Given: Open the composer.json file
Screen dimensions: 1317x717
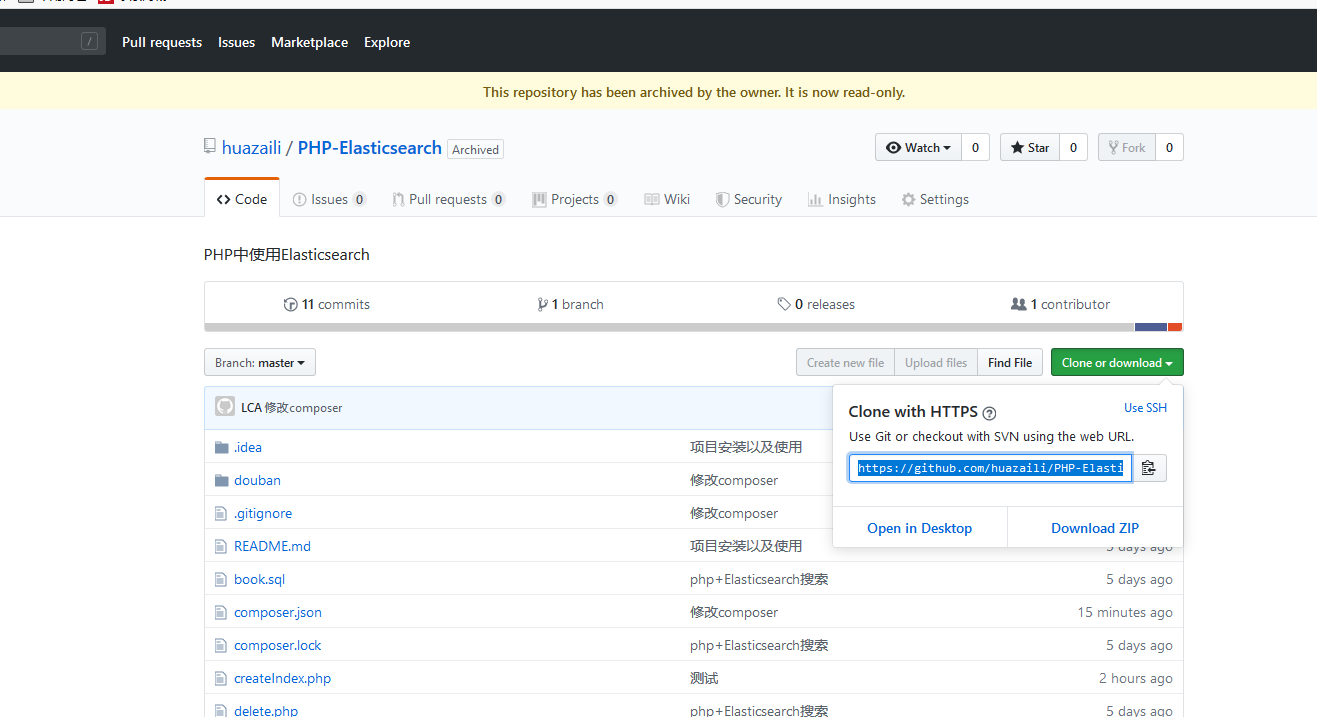Looking at the screenshot, I should coord(278,612).
